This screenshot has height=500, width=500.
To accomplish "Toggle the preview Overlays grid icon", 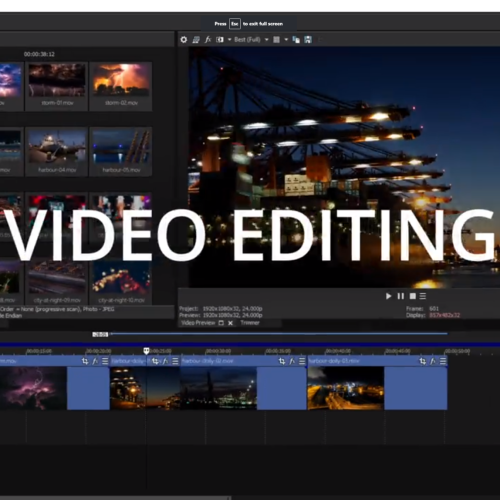I will pyautogui.click(x=276, y=40).
